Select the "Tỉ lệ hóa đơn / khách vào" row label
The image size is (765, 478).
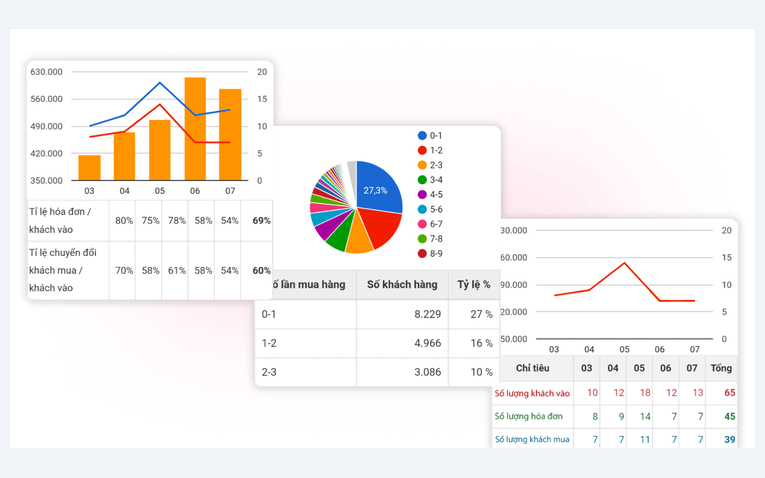pyautogui.click(x=60, y=220)
